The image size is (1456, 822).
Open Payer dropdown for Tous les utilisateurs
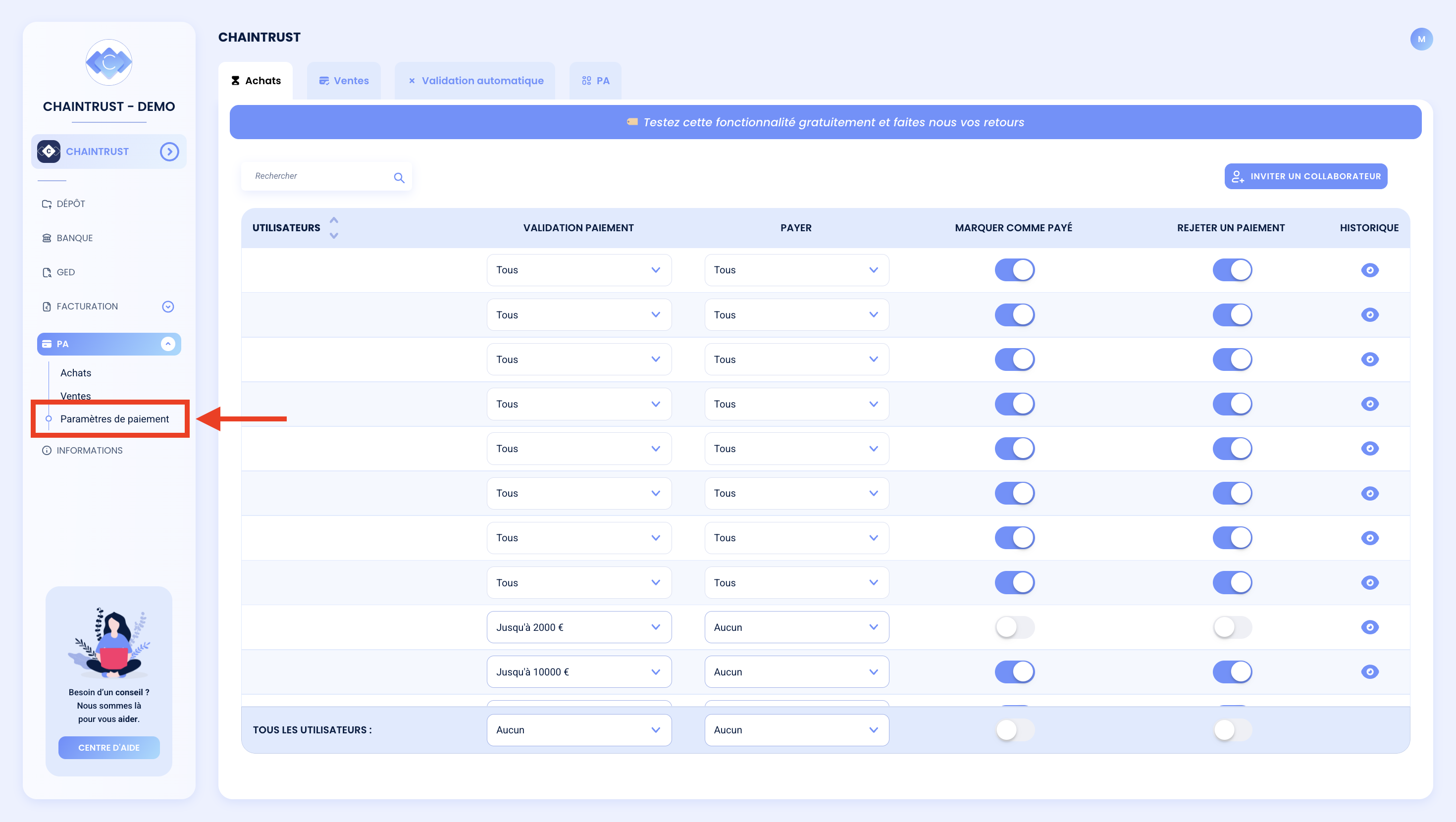click(796, 730)
